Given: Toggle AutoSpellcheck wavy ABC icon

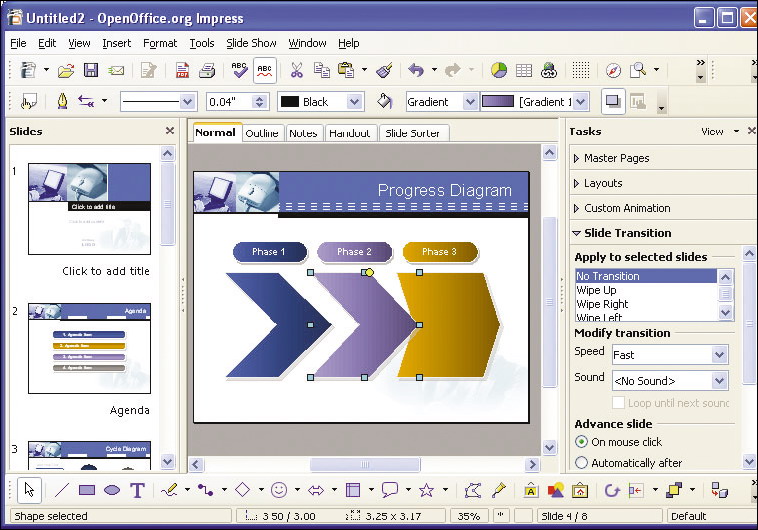Looking at the screenshot, I should pyautogui.click(x=264, y=71).
